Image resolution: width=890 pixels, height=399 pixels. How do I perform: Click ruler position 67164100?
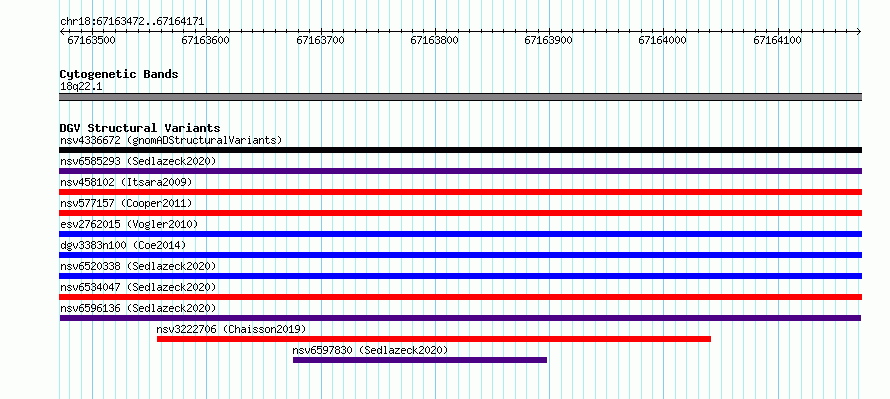pyautogui.click(x=777, y=40)
